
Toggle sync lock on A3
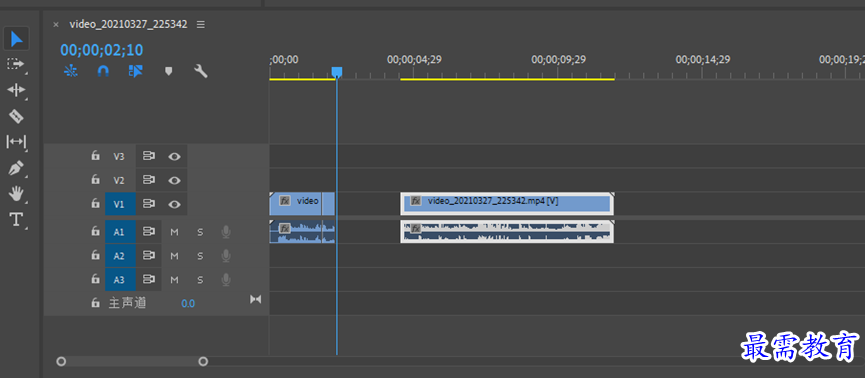tap(148, 279)
